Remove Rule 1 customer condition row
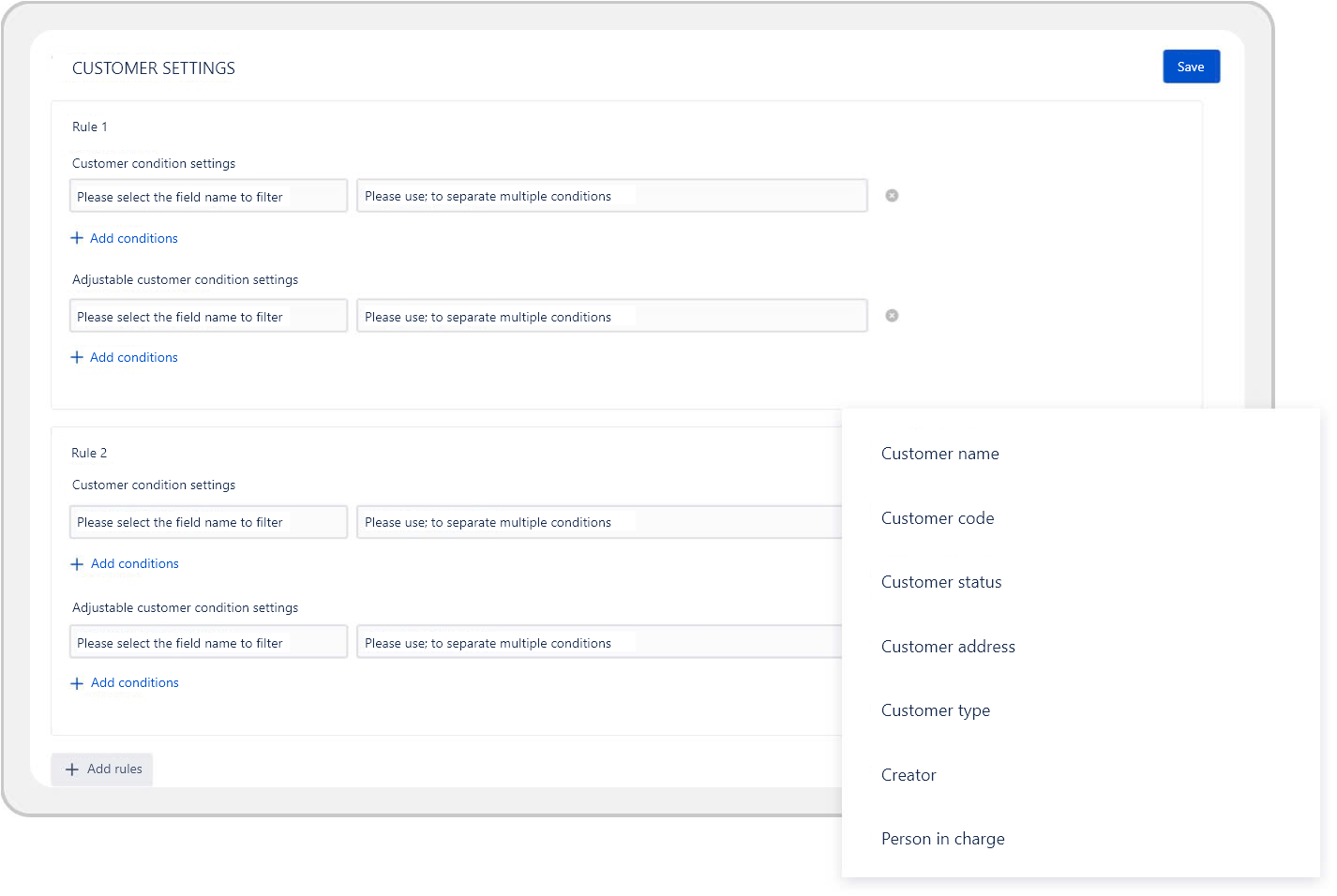Screen dimensions: 1337x896 tap(892, 196)
